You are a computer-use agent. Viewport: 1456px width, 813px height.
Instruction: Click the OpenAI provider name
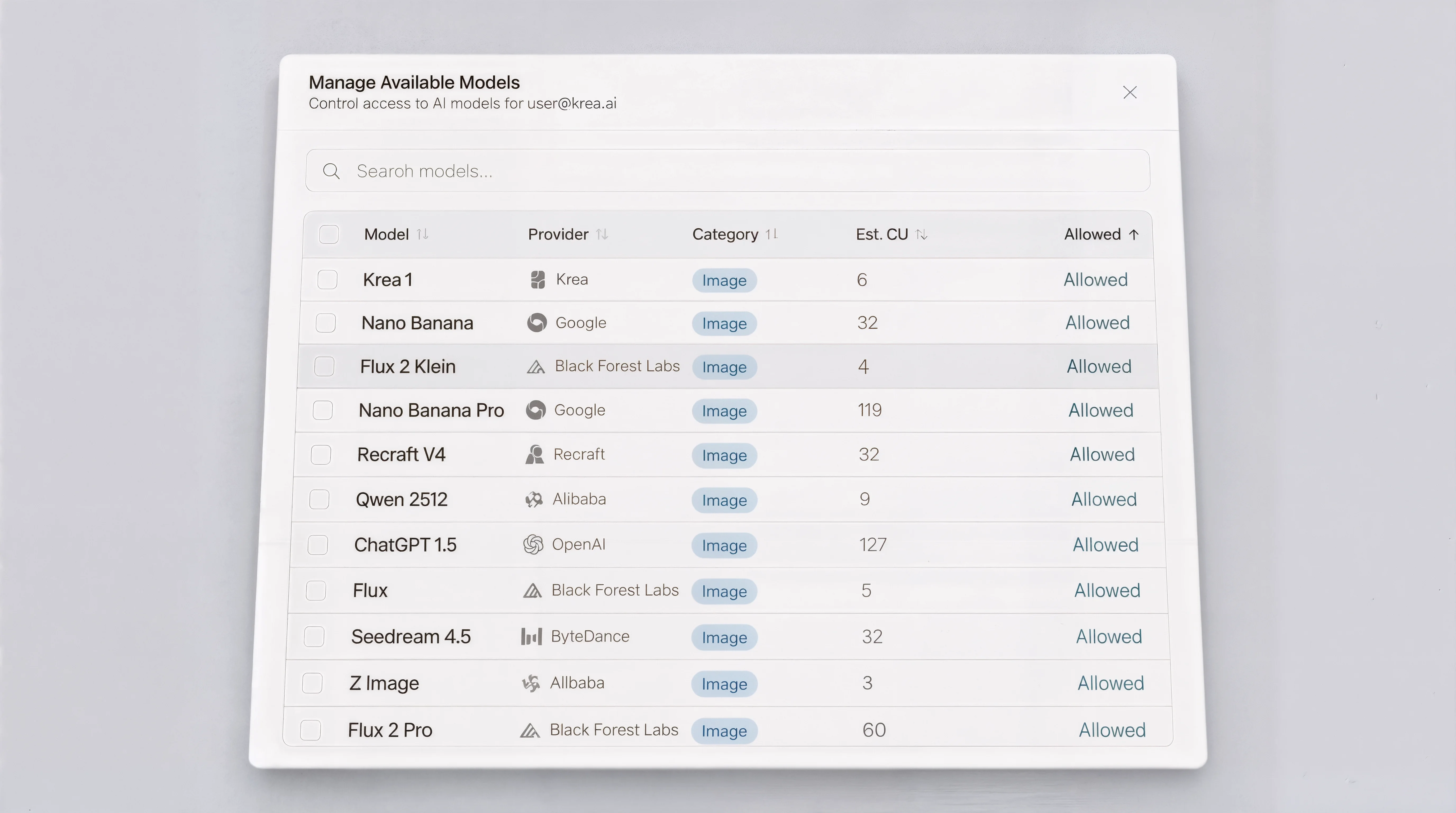(x=578, y=544)
